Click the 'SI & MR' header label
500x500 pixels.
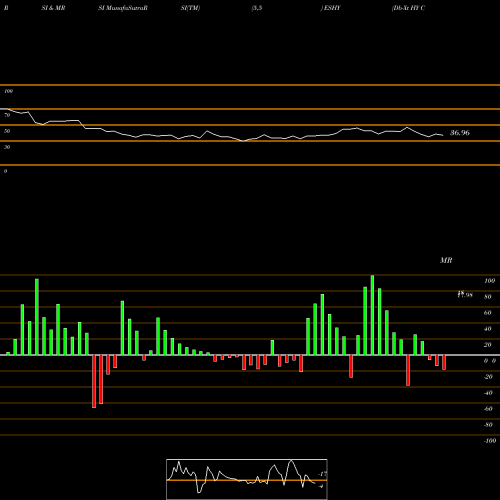pos(53,8)
